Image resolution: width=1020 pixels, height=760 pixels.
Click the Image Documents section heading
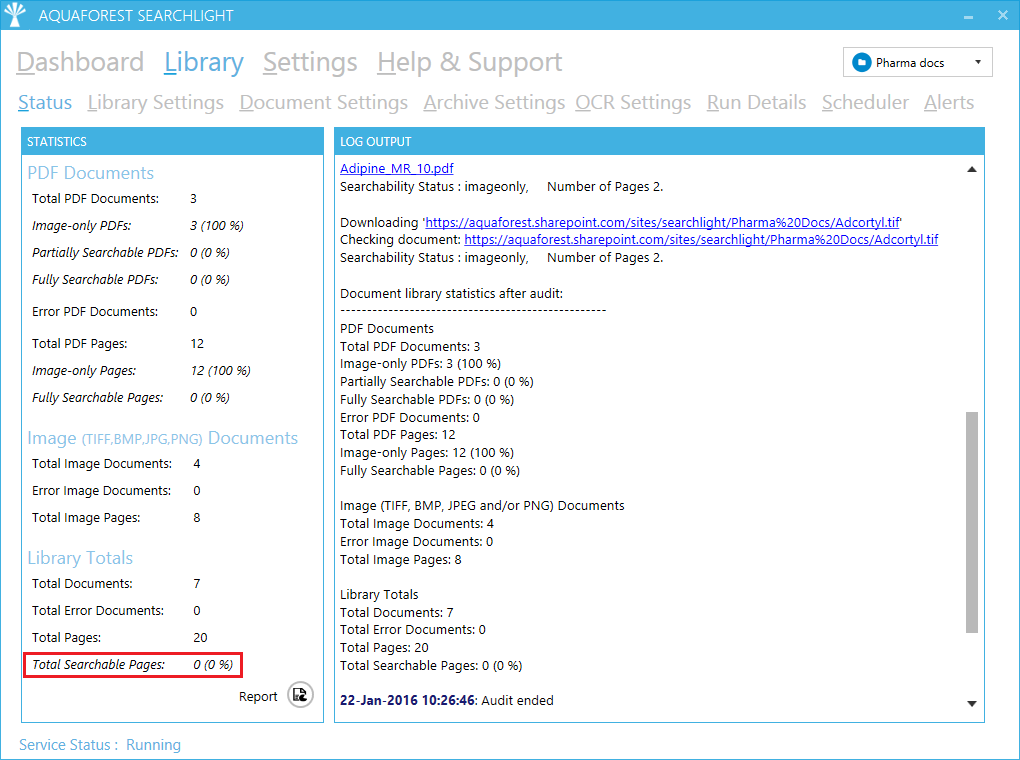(163, 438)
